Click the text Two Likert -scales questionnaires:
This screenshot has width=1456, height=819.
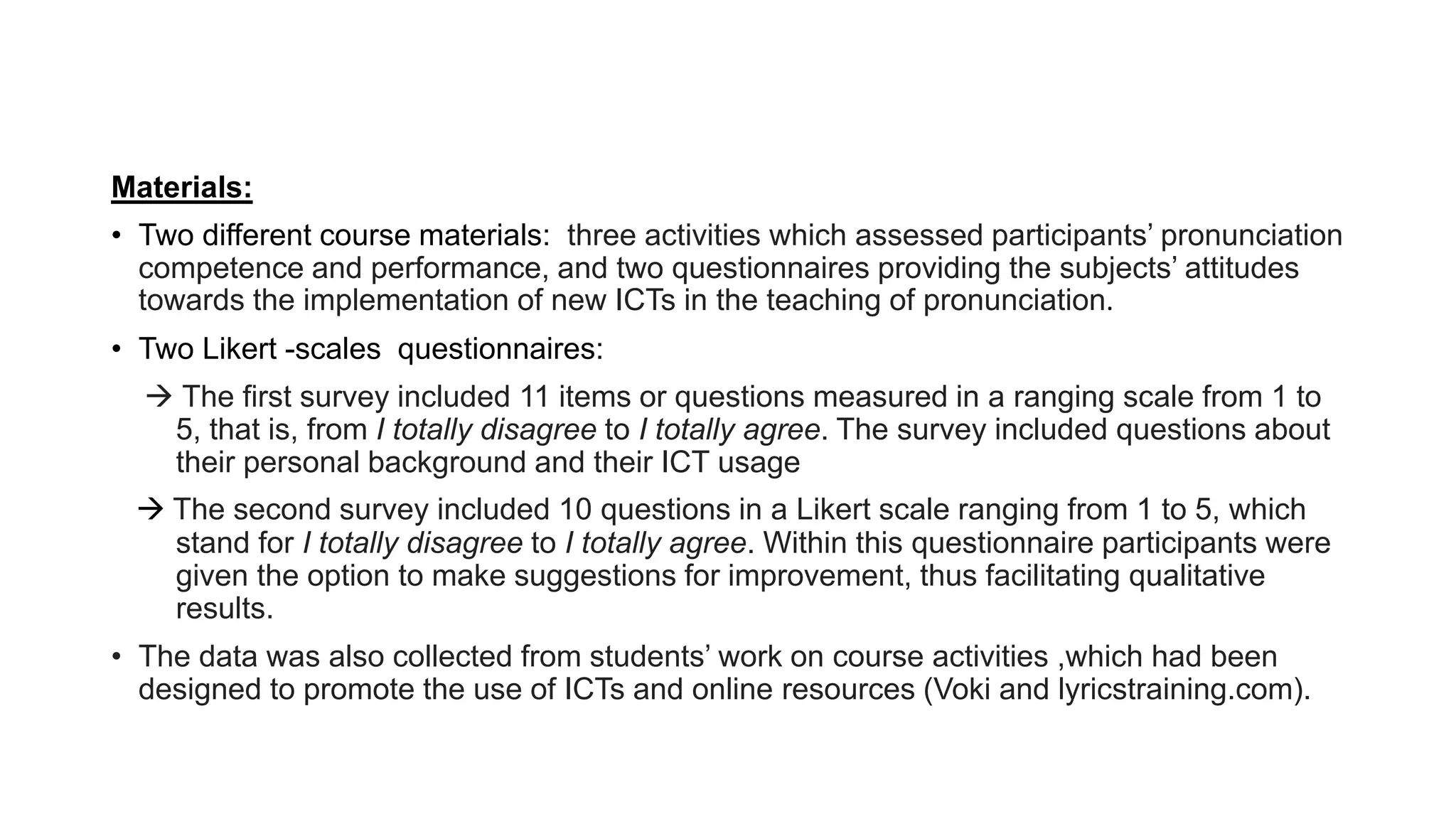371,350
